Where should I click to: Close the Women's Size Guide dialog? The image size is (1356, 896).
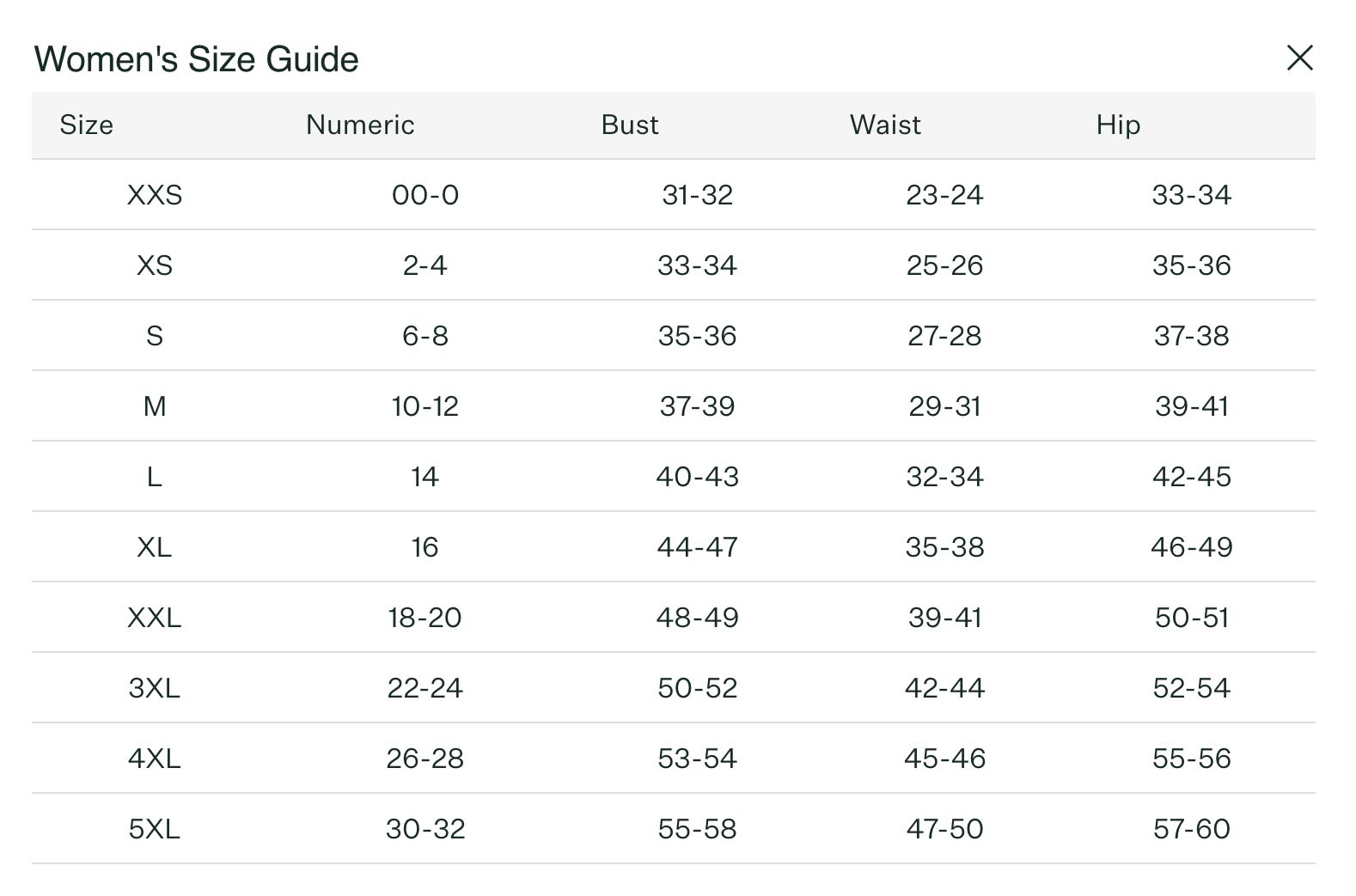pyautogui.click(x=1299, y=58)
